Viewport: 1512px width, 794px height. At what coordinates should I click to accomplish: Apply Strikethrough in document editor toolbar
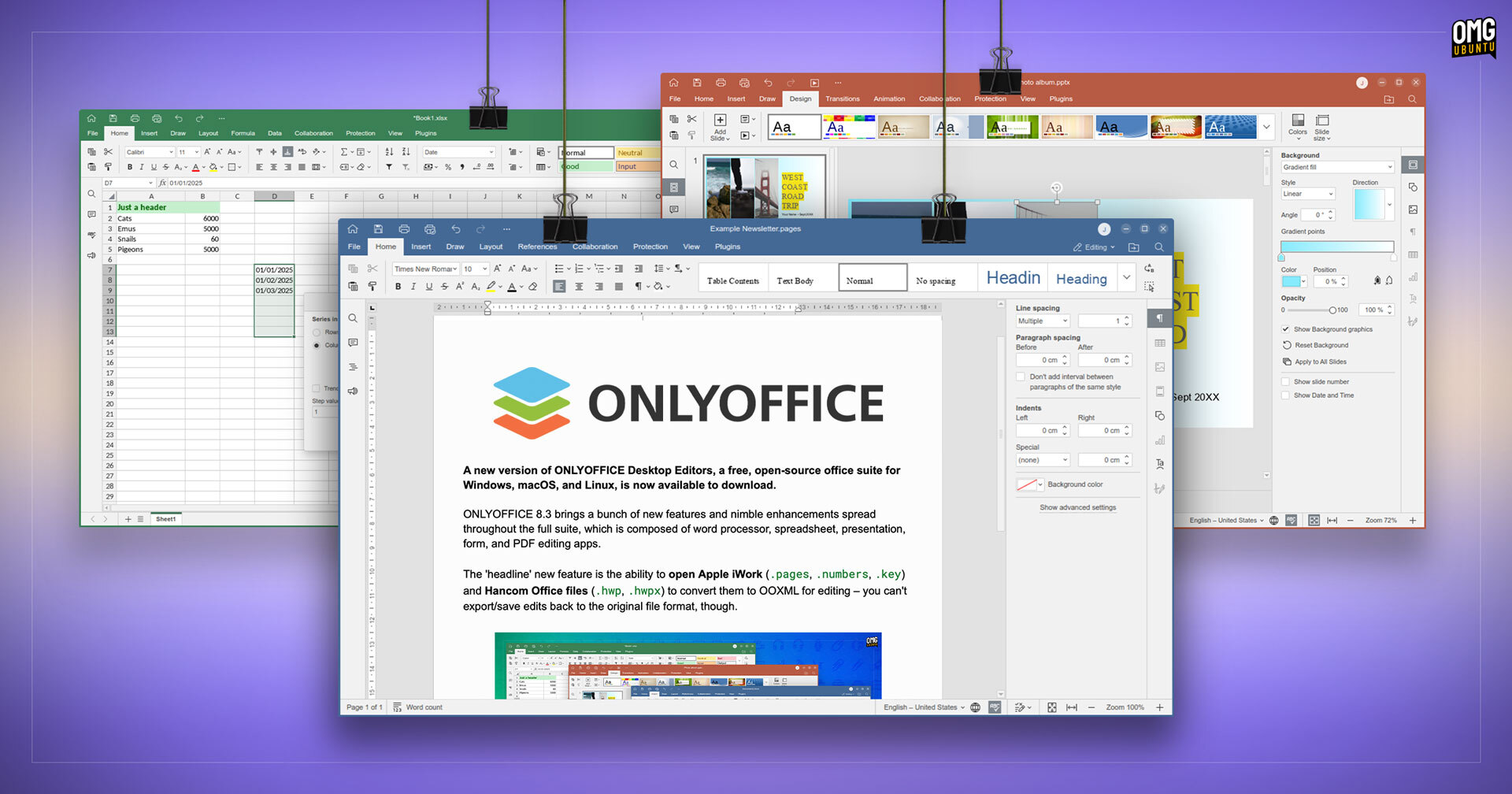click(x=445, y=287)
